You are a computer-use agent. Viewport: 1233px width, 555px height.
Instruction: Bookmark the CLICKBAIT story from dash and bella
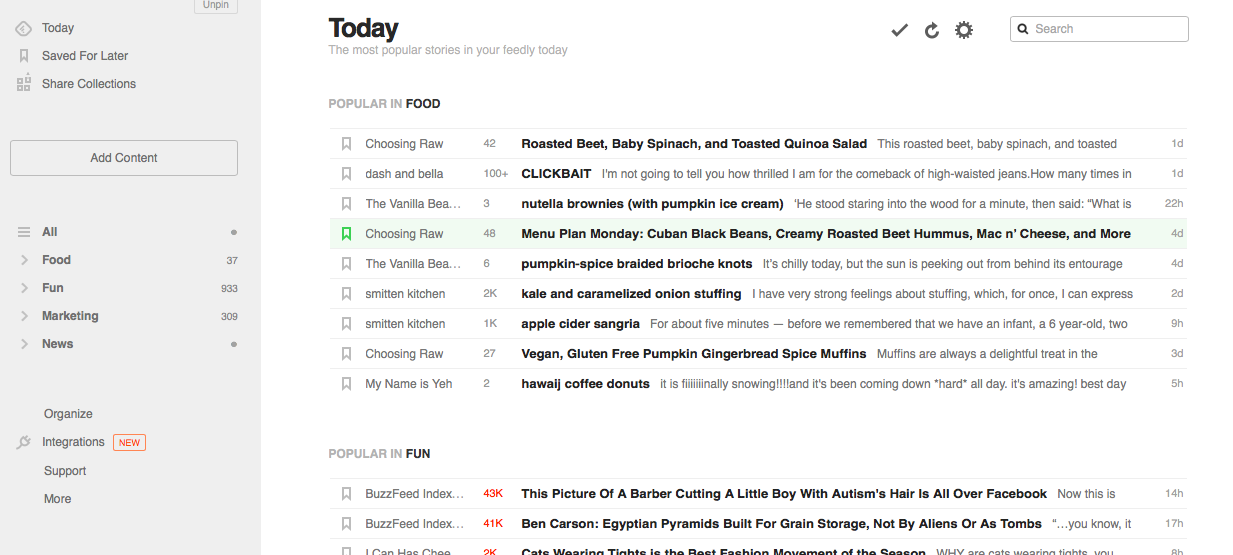pyautogui.click(x=346, y=174)
